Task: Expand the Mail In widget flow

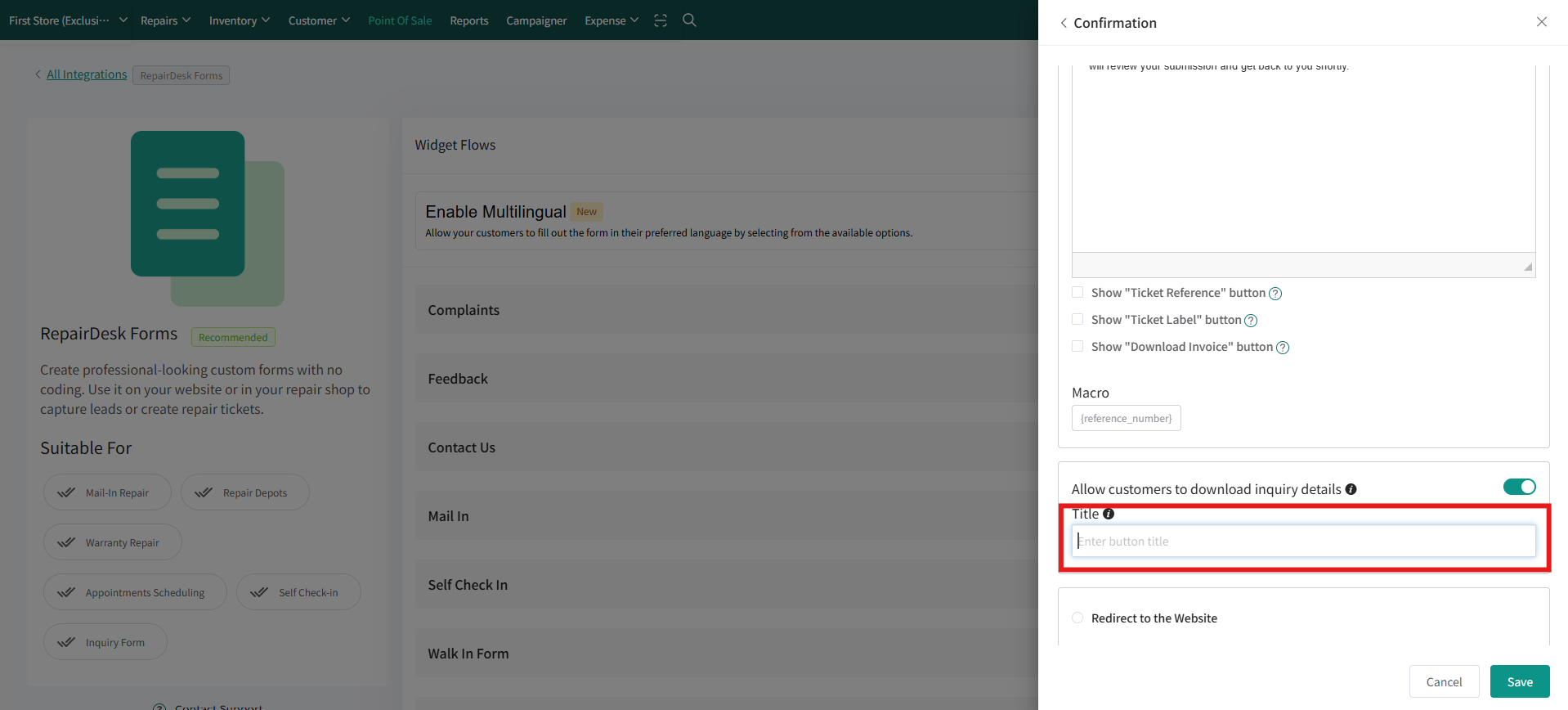Action: [727, 516]
